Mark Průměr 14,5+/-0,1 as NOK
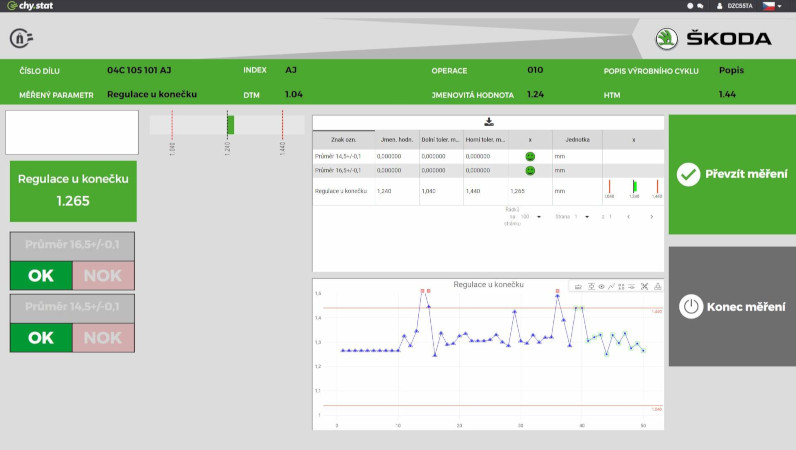796x450 pixels. click(102, 338)
